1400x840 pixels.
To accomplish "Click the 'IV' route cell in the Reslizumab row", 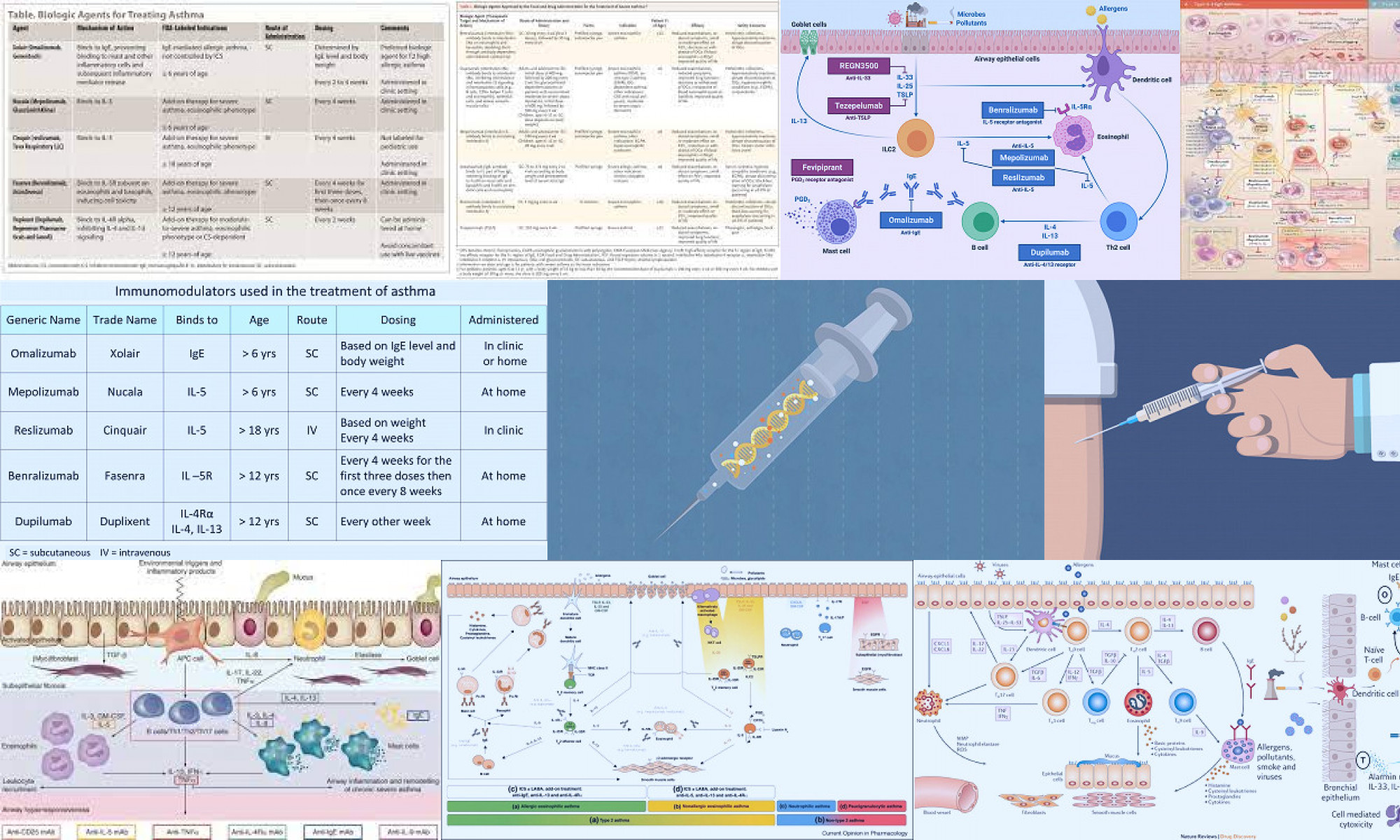I will tap(311, 430).
